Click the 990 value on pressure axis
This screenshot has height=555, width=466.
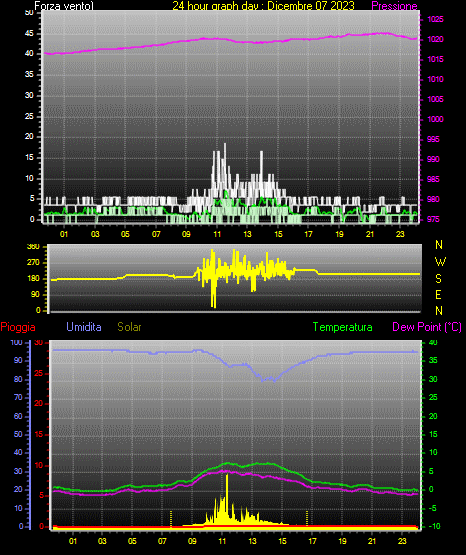433,159
